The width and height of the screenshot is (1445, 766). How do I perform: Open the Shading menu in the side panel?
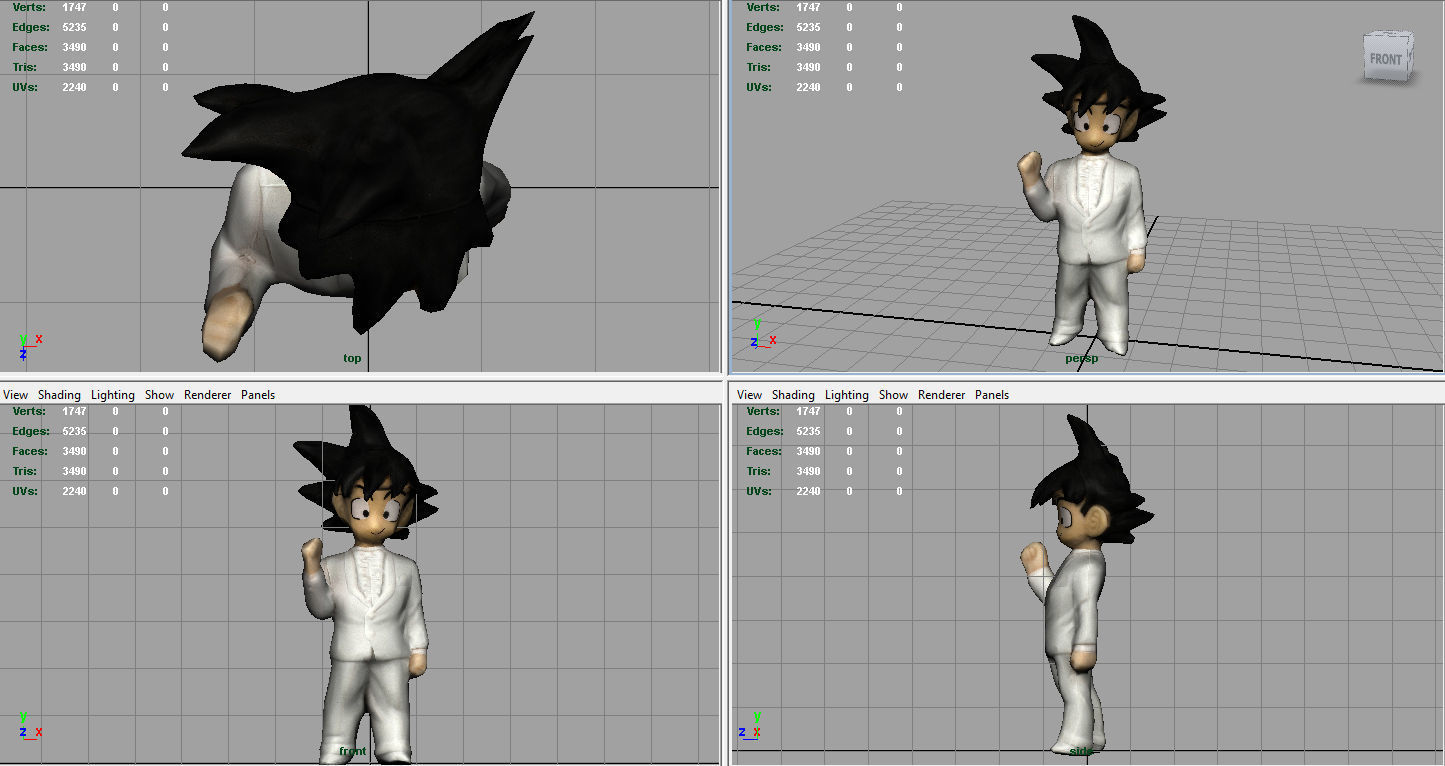click(793, 395)
